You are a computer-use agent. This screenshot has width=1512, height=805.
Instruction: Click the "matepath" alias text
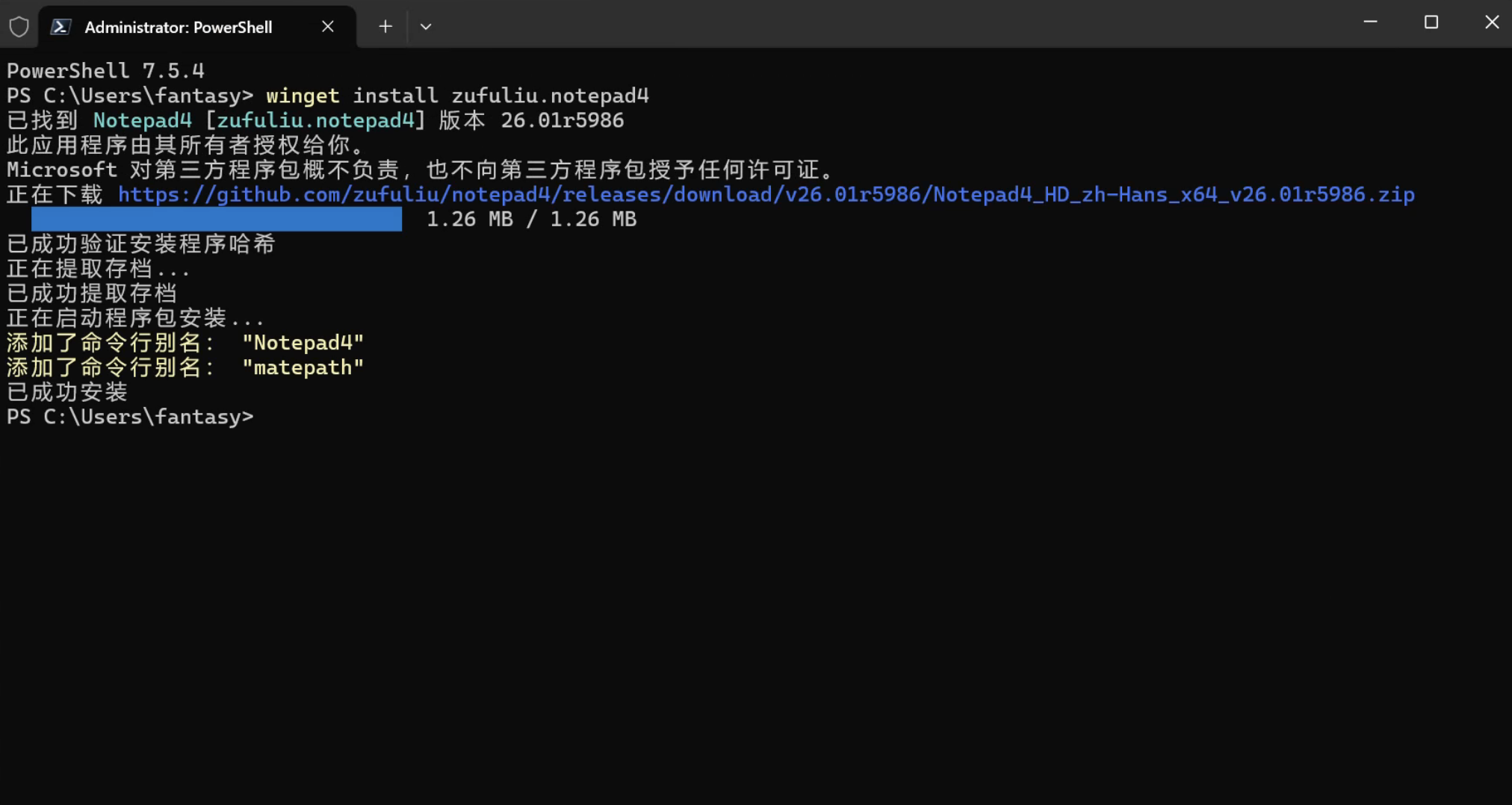tap(303, 367)
